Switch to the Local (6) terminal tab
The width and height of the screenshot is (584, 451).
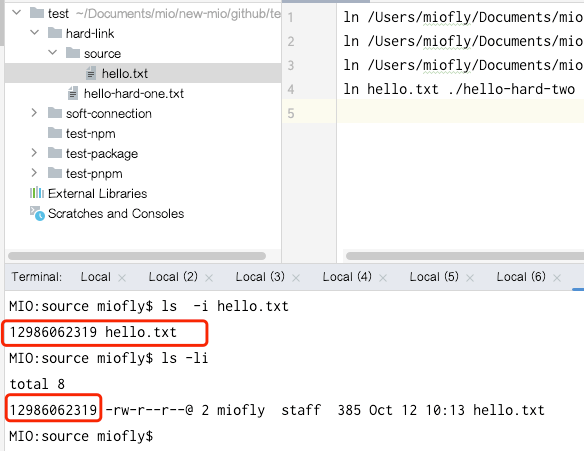[521, 277]
